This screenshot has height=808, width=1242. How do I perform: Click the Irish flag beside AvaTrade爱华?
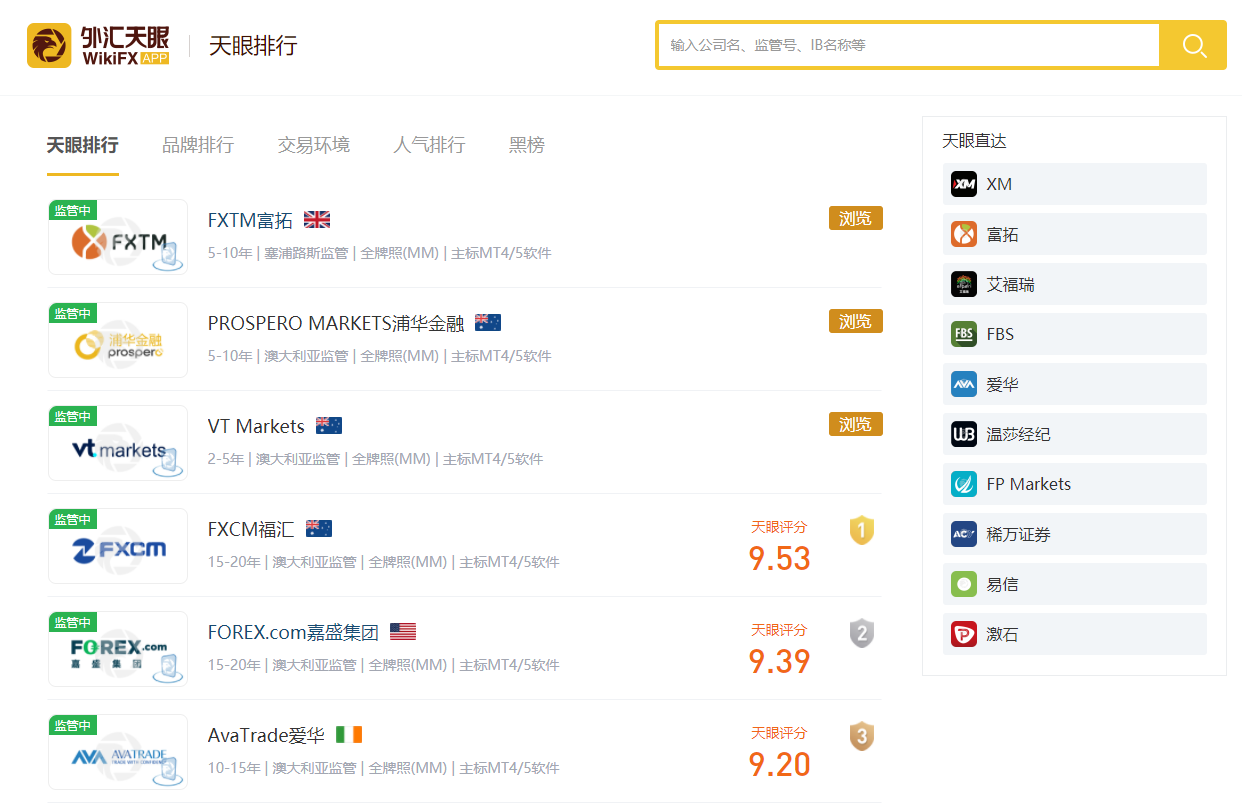(x=349, y=735)
